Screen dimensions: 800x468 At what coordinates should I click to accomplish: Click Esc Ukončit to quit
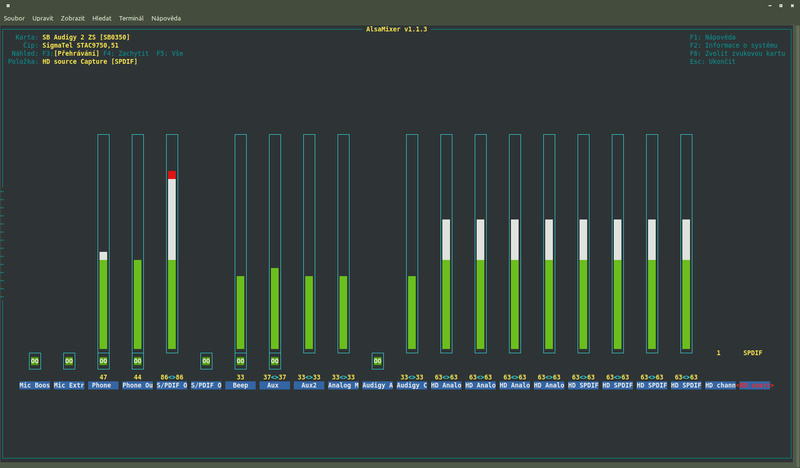pos(713,61)
